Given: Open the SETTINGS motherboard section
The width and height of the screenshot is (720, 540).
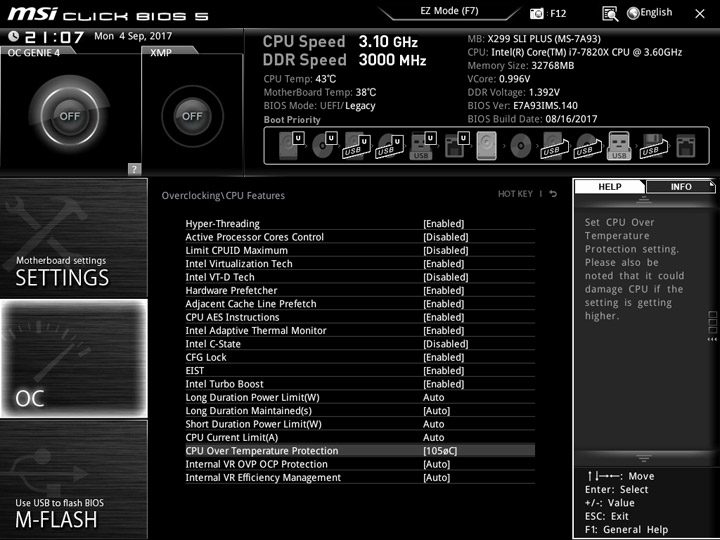Looking at the screenshot, I should tap(74, 238).
